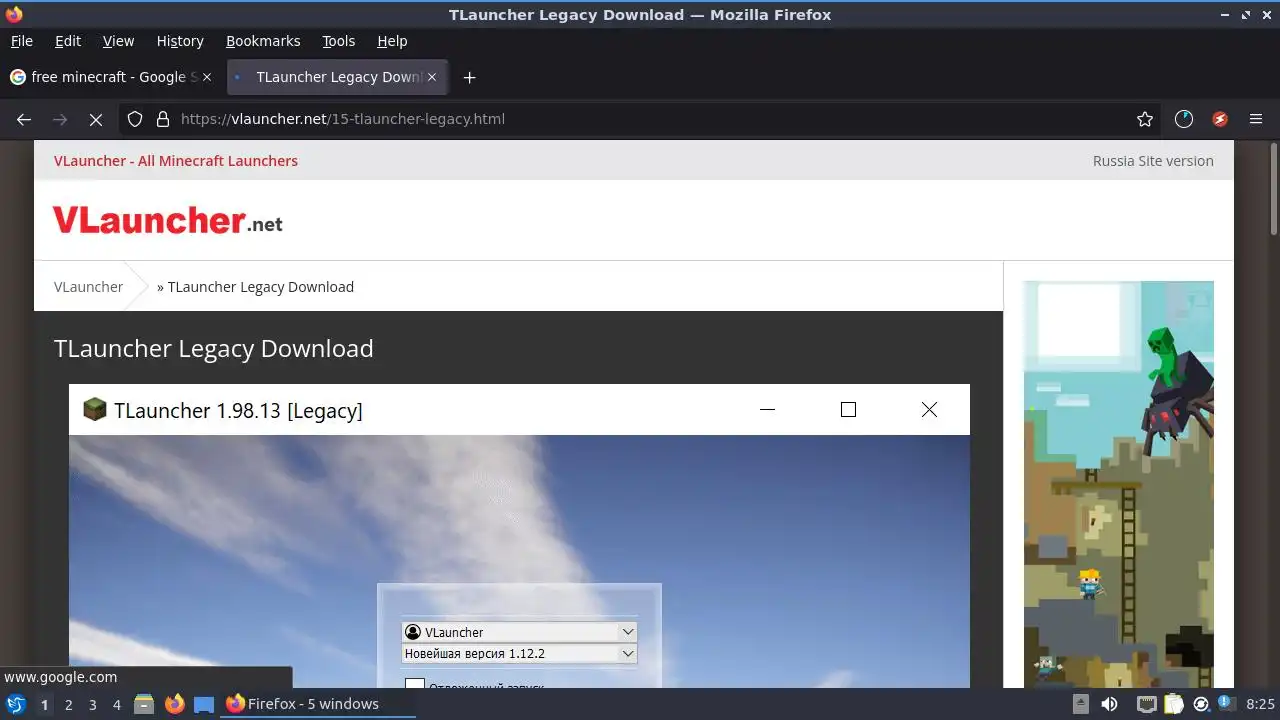1280x720 pixels.
Task: Click the update notifier tray icon
Action: pyautogui.click(x=1201, y=704)
